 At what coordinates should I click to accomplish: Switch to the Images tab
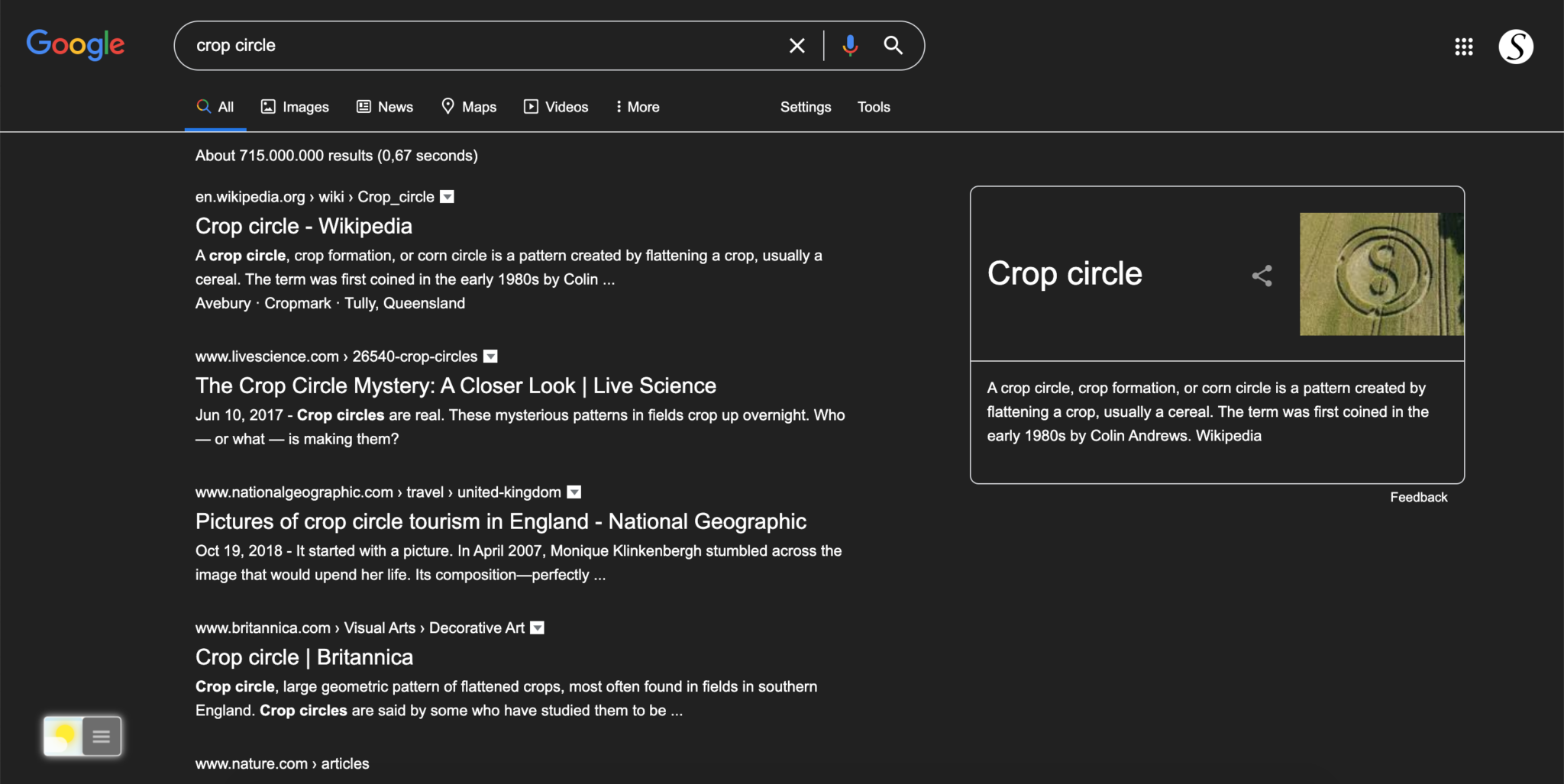[295, 107]
